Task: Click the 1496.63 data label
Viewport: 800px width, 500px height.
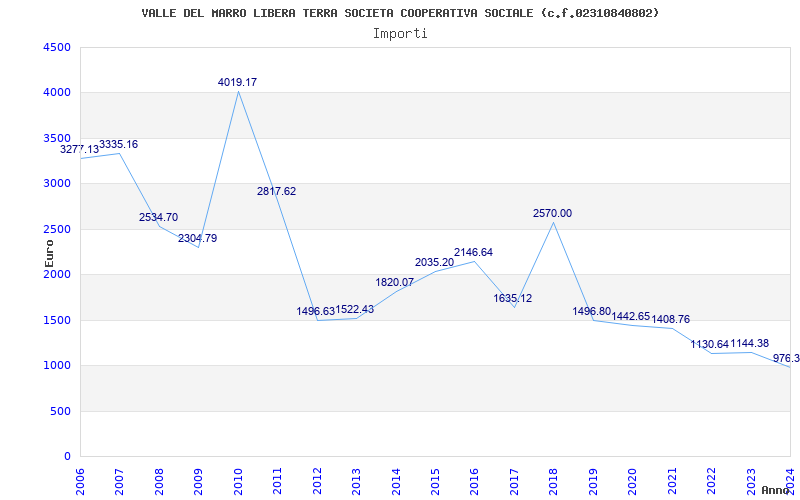Action: click(316, 311)
